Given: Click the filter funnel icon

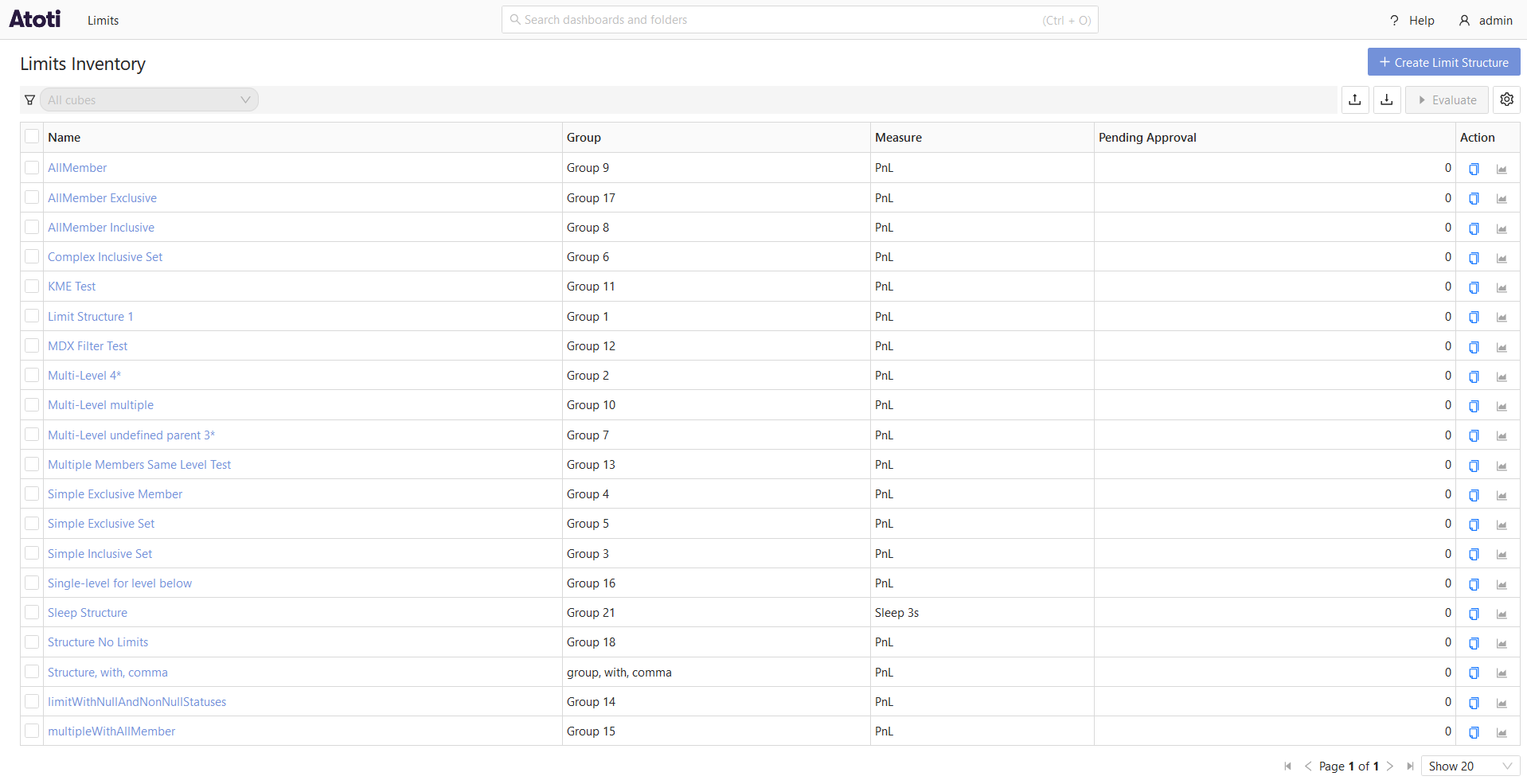Looking at the screenshot, I should coord(30,100).
